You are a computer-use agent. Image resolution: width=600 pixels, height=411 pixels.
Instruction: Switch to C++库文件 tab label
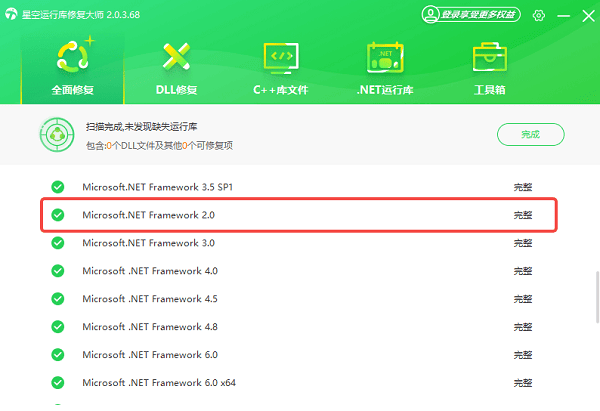click(x=280, y=90)
